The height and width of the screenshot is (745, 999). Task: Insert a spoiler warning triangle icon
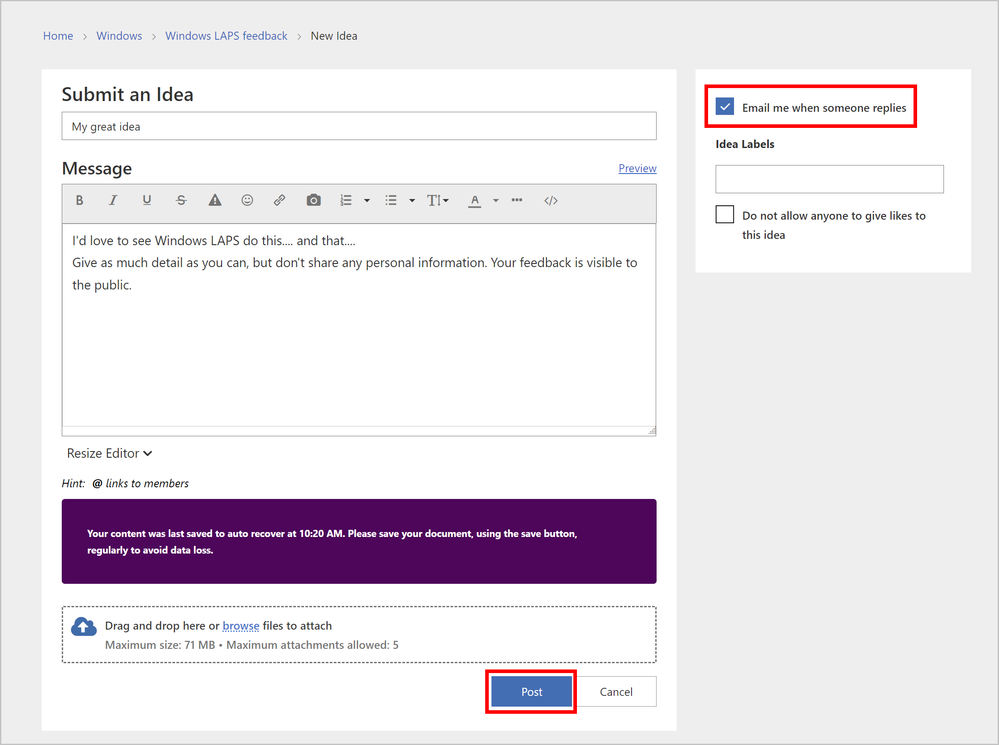coord(215,201)
